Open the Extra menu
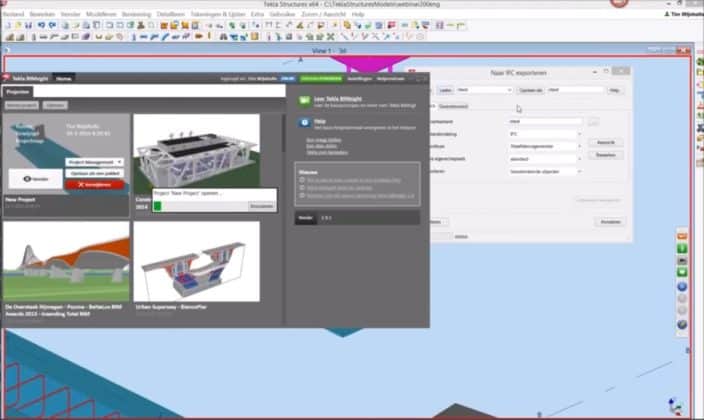 [x=257, y=14]
